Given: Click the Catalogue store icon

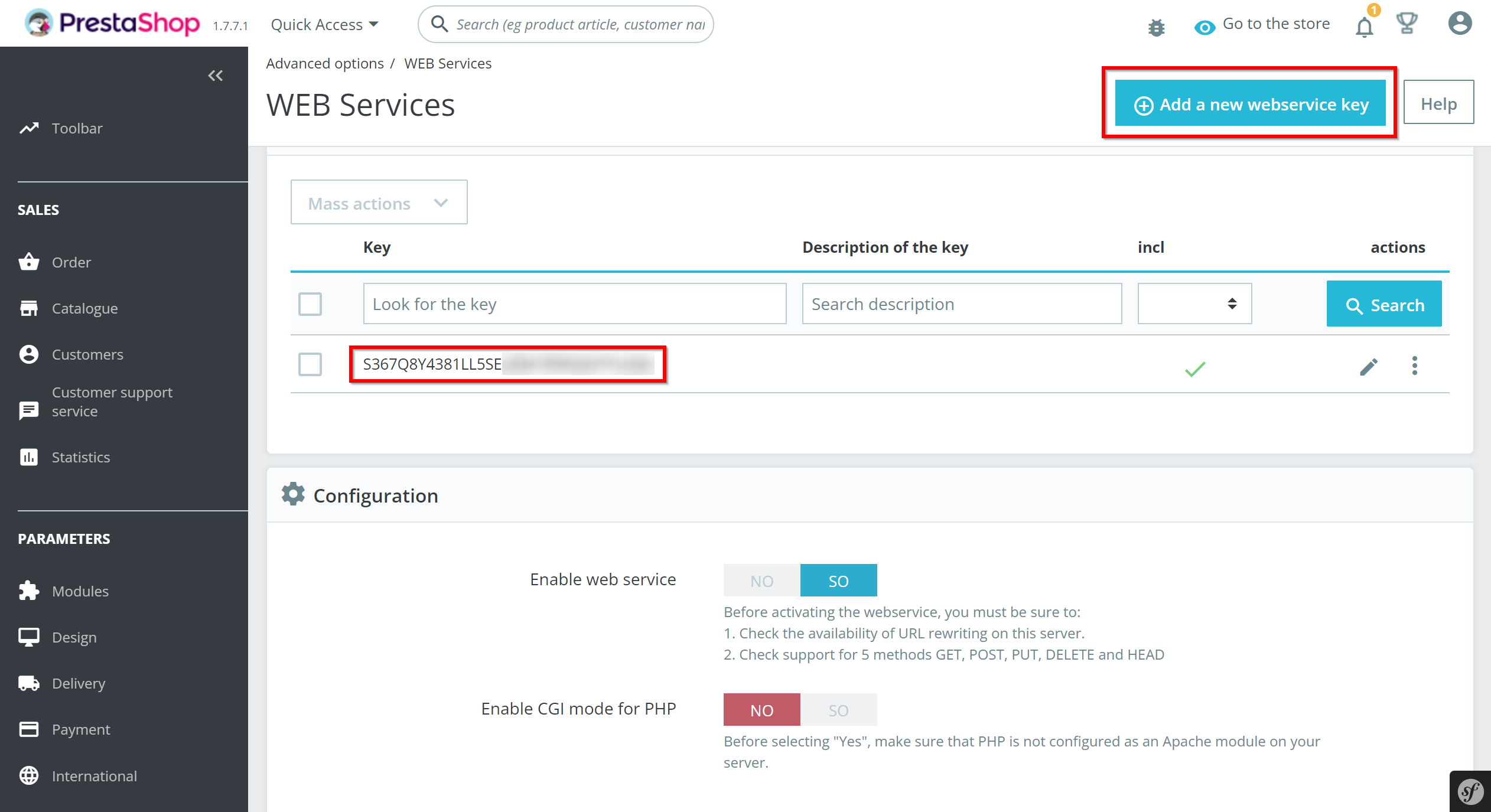Looking at the screenshot, I should (x=29, y=308).
